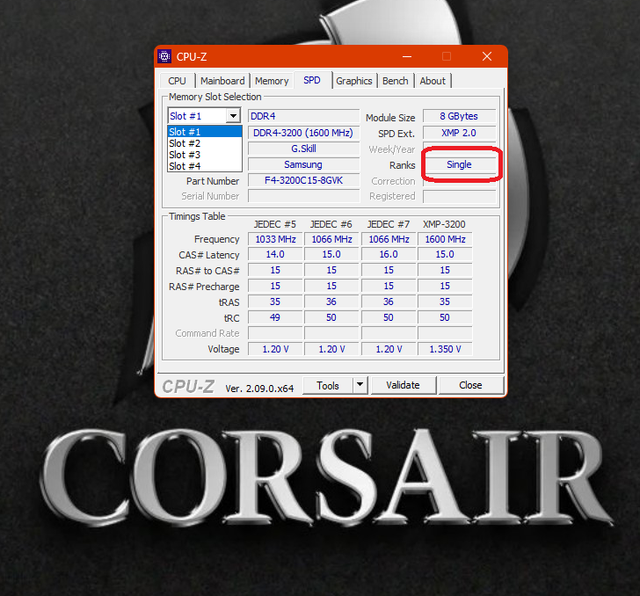Click the Samsung DRAM manufacturer field
This screenshot has height=596, width=640.
pos(304,165)
